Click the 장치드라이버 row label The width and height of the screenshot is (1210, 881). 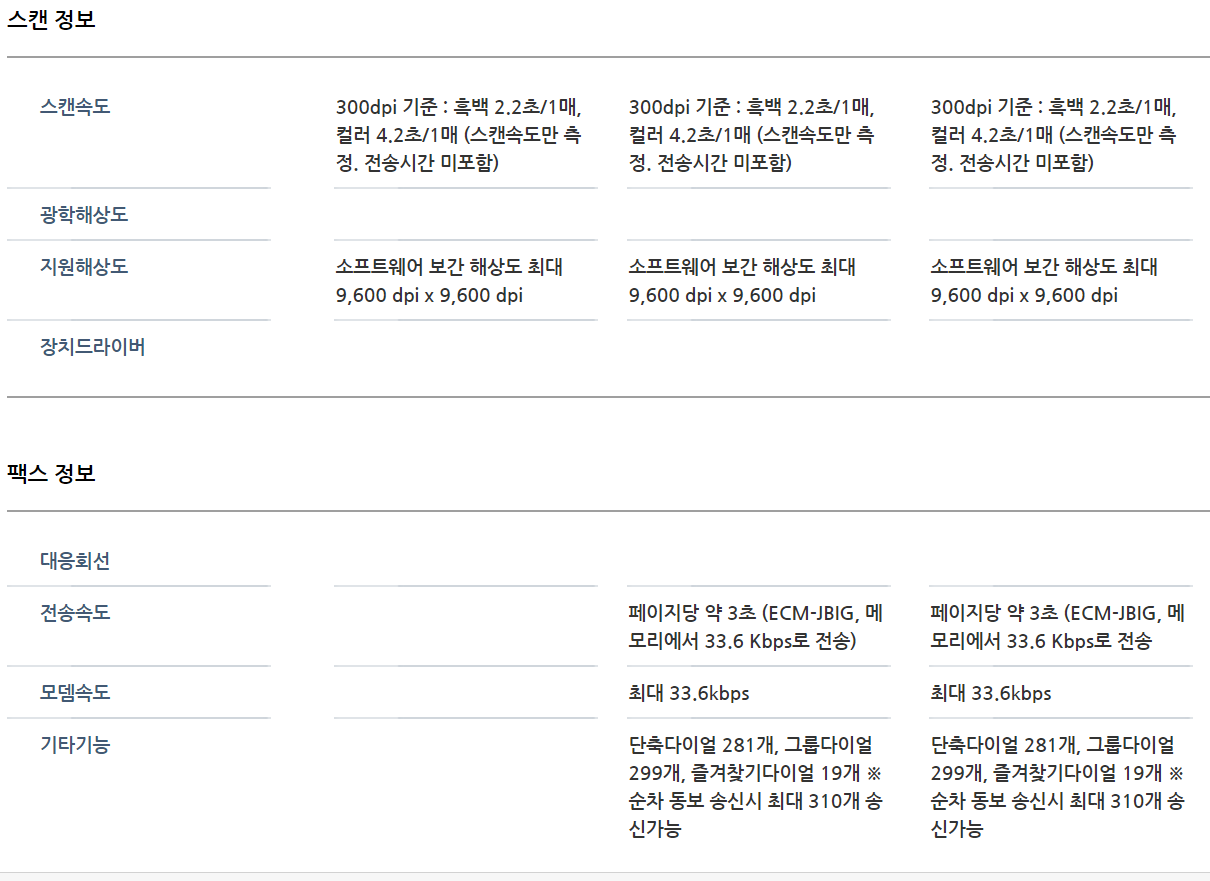click(x=93, y=347)
